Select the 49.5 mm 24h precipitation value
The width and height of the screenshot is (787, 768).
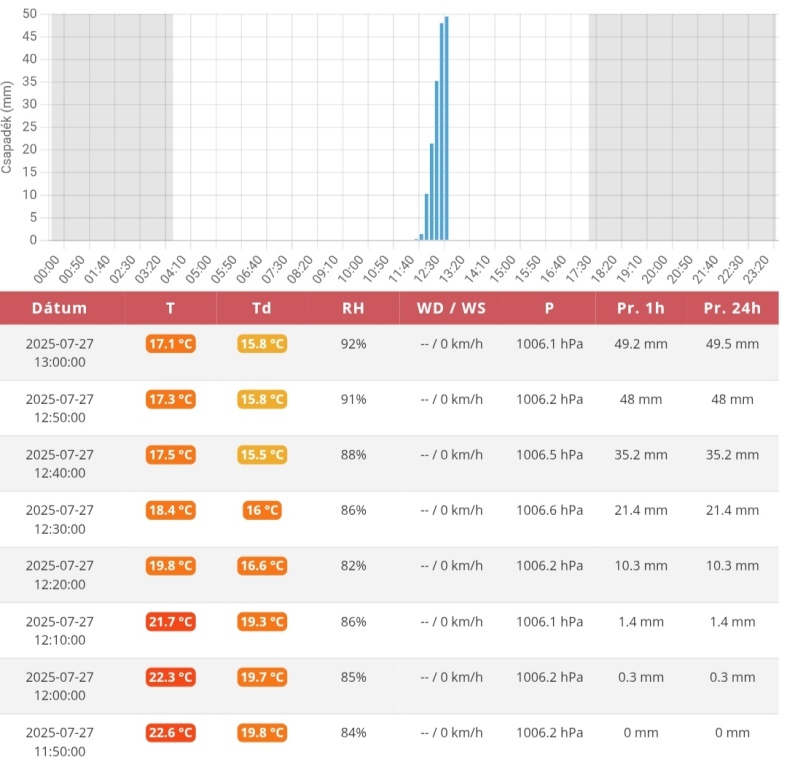(x=732, y=344)
